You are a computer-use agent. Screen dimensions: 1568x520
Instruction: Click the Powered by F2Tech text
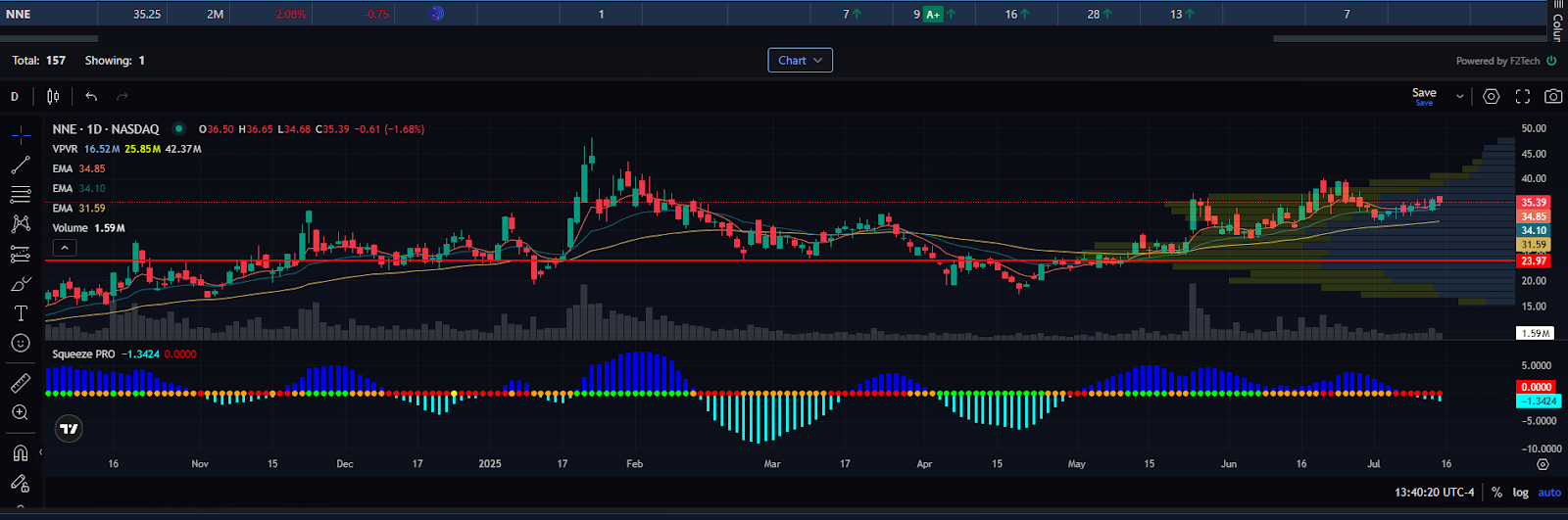pos(1497,61)
